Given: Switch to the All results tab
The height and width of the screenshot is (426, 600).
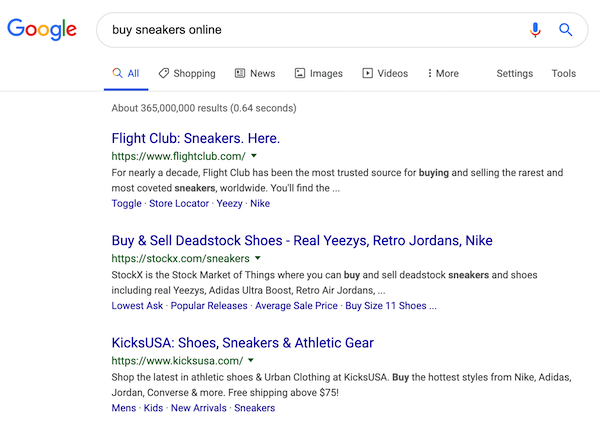Looking at the screenshot, I should [126, 73].
